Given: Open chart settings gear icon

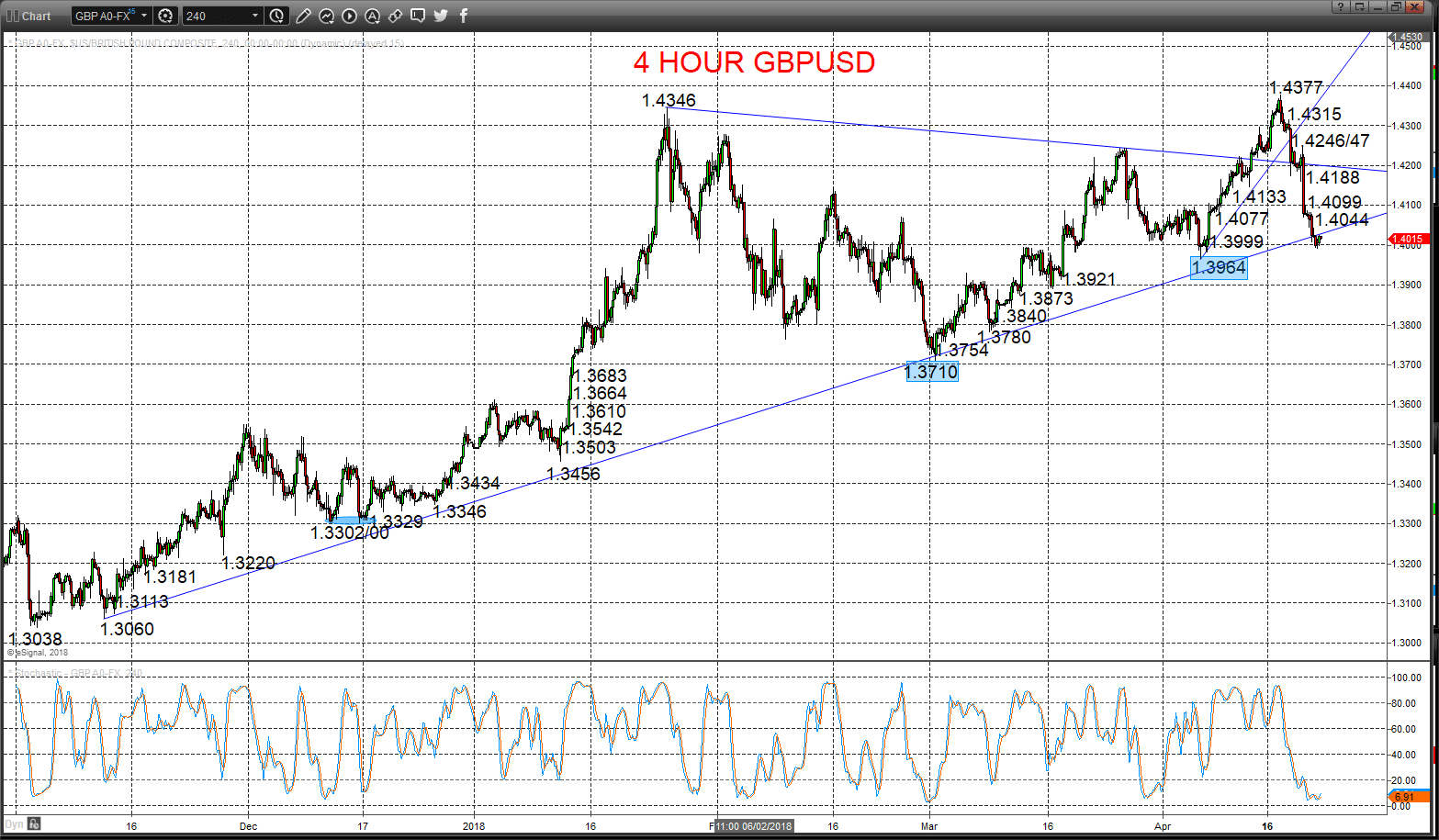Looking at the screenshot, I should coord(165,16).
